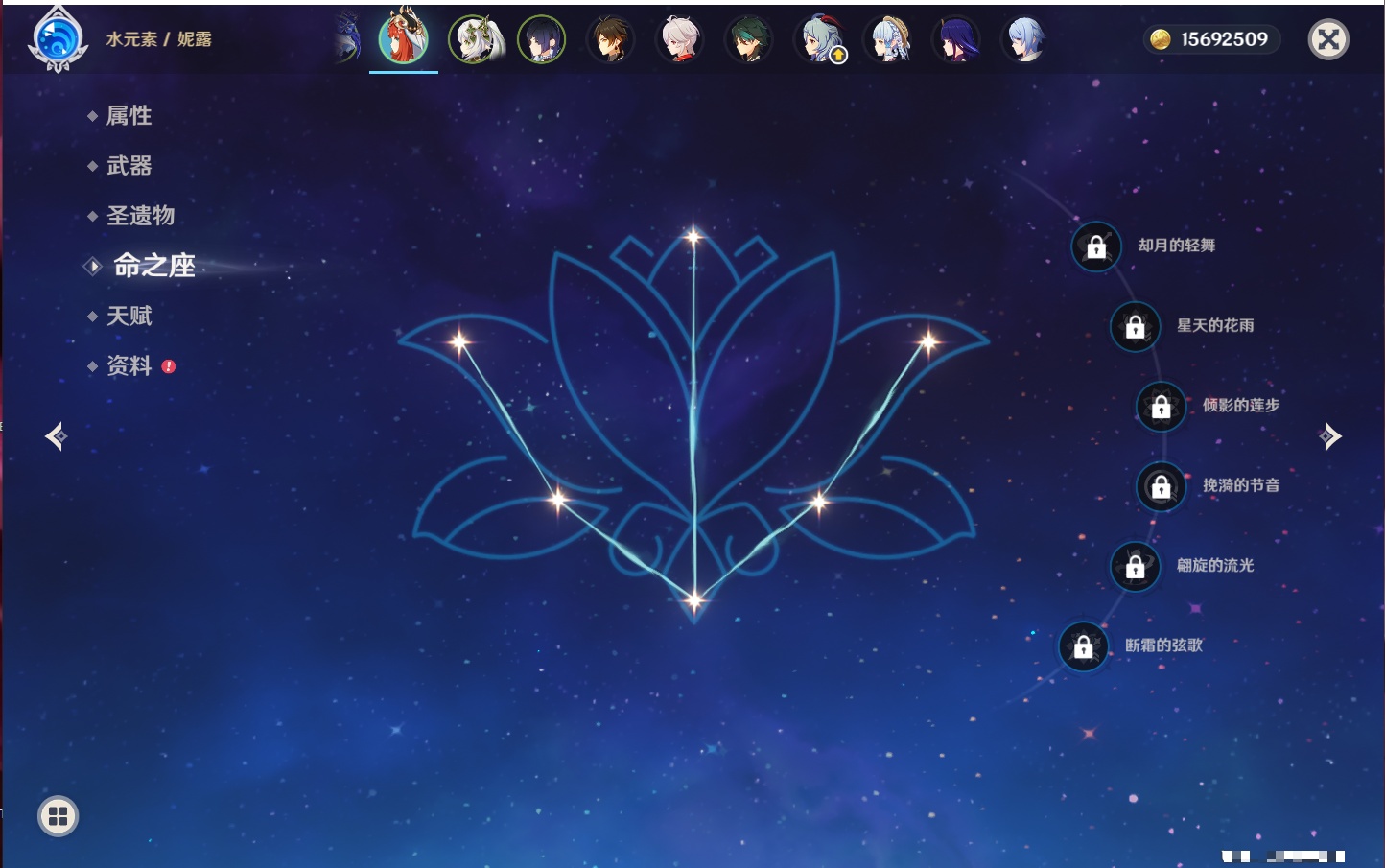Open the 圣遗物 artifacts page
This screenshot has width=1385, height=868.
click(x=140, y=216)
